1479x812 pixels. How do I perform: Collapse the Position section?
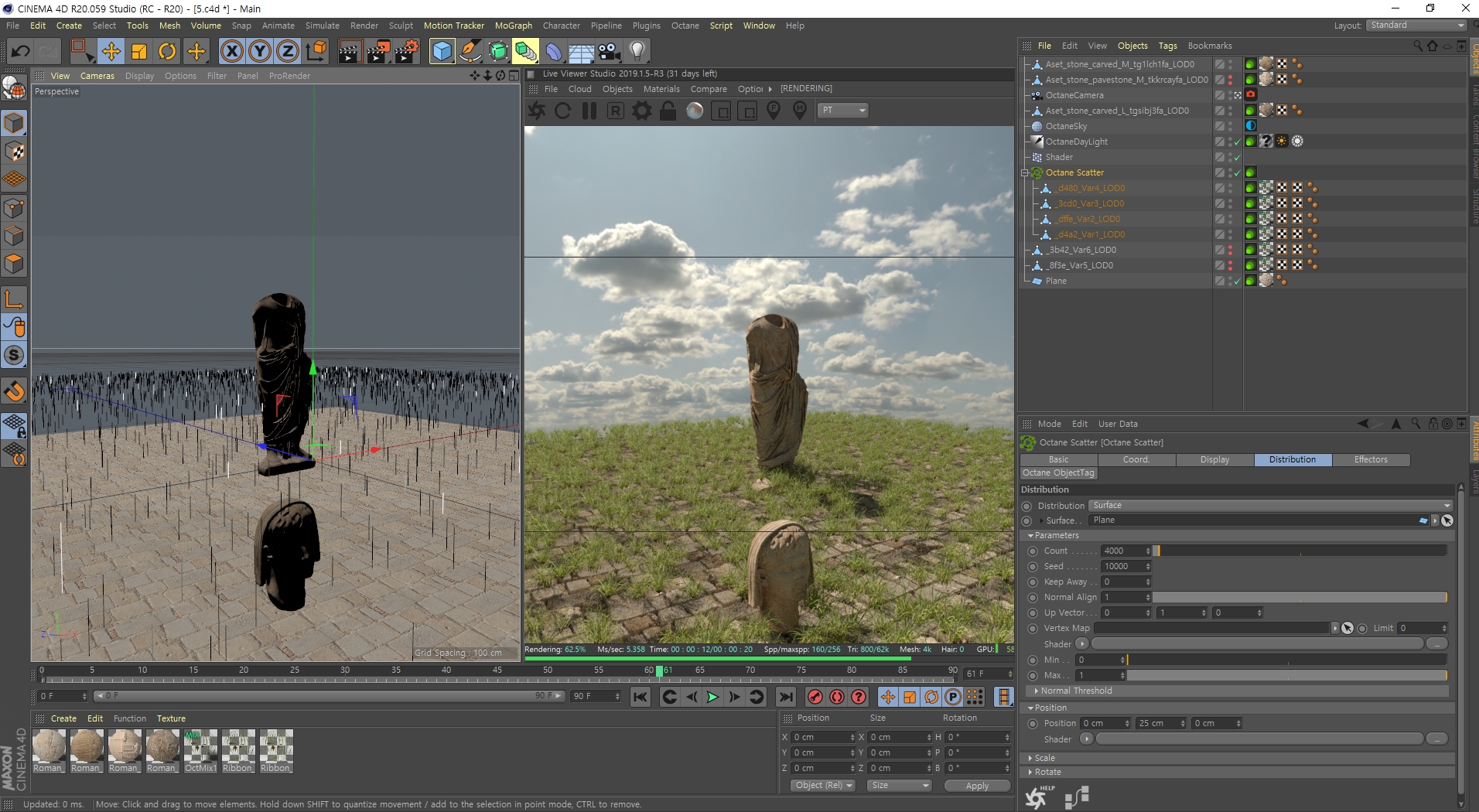(x=1030, y=708)
